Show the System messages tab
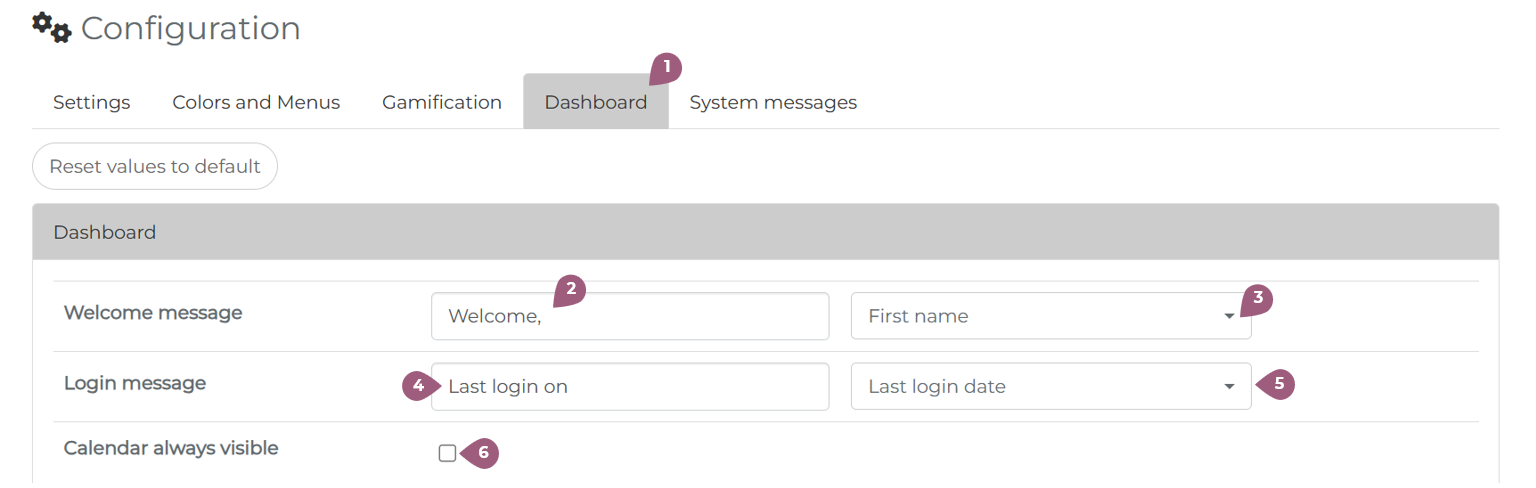Screen dimensions: 1536x488 (773, 102)
